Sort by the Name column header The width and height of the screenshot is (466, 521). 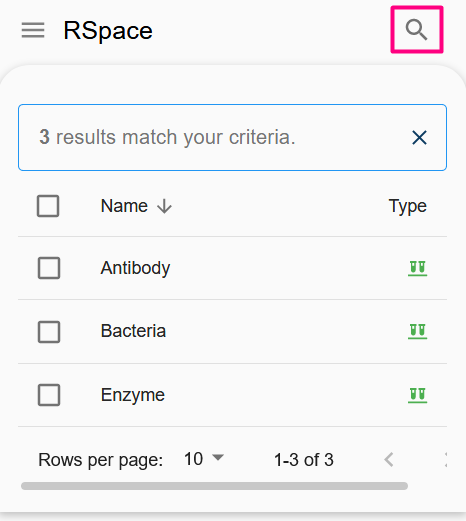(x=124, y=206)
